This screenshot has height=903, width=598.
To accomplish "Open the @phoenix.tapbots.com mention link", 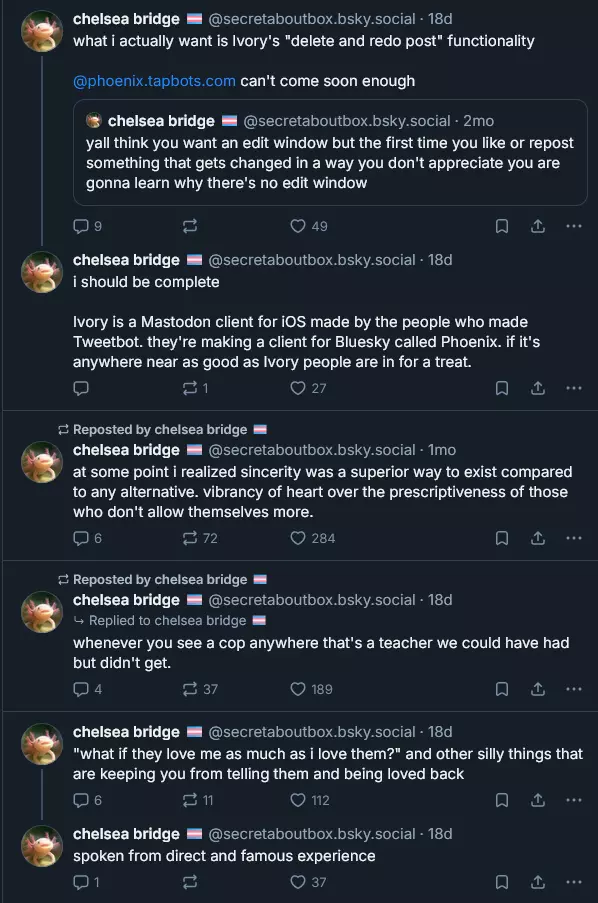I will click(154, 81).
